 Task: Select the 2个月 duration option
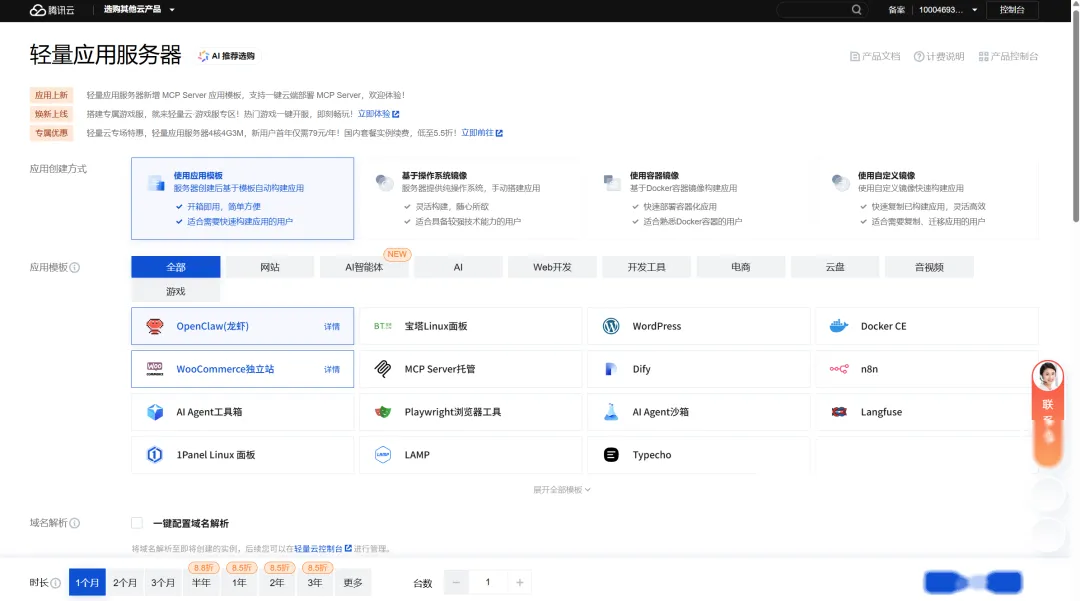pyautogui.click(x=125, y=582)
